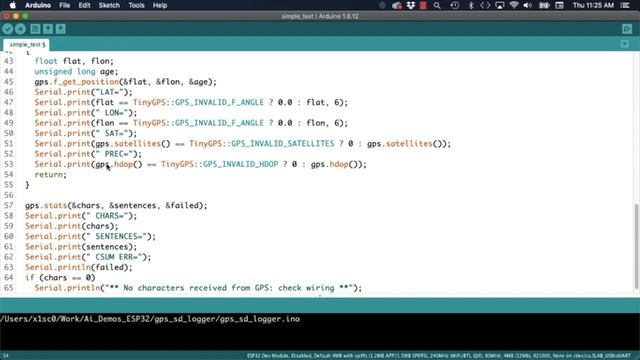Screen dimensions: 640x360
Task: Click the Serial.print(" LON=") line
Action: 86,113
